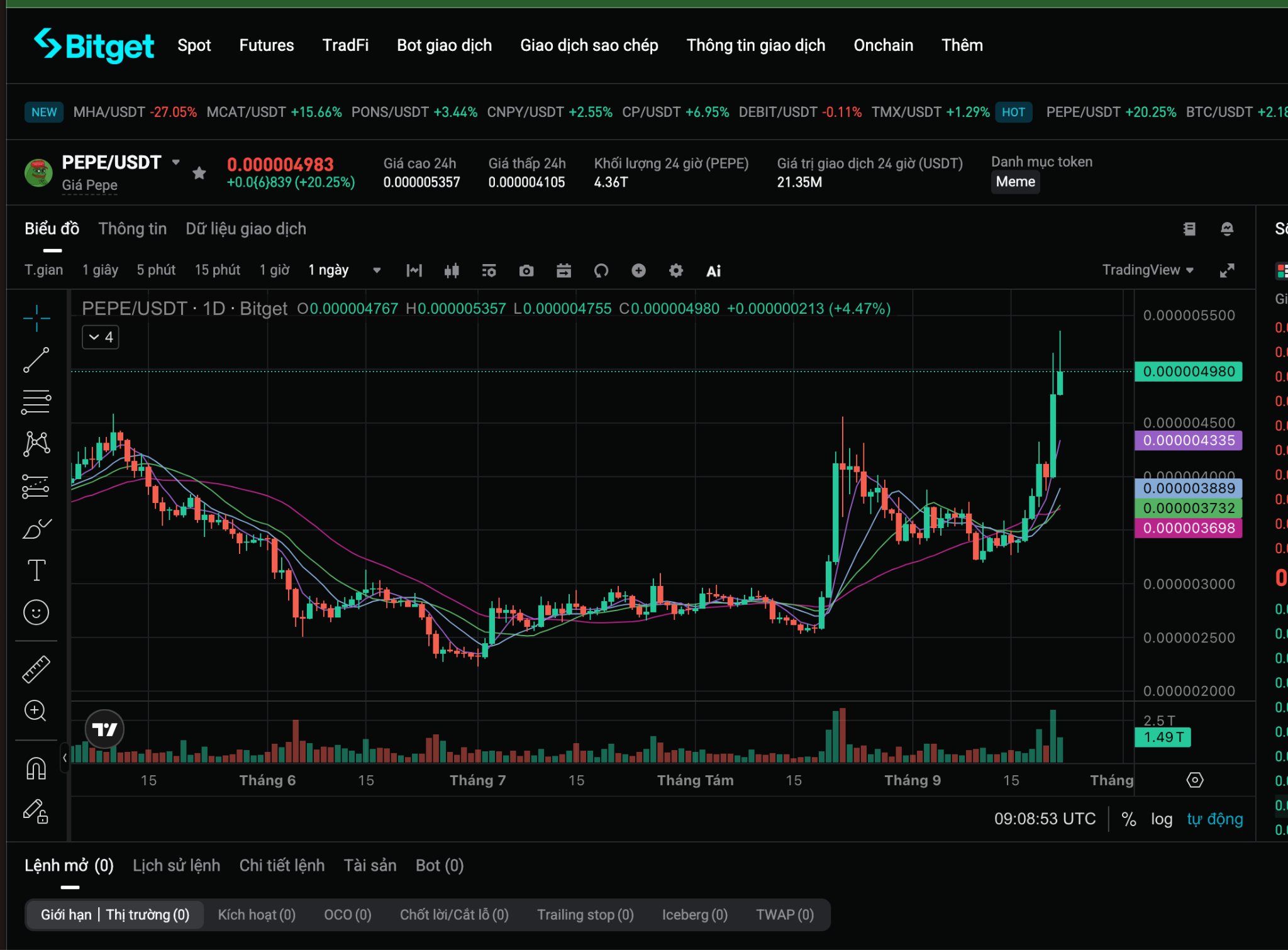Image resolution: width=1288 pixels, height=950 pixels.
Task: Select the trend line drawing tool
Action: [x=36, y=360]
